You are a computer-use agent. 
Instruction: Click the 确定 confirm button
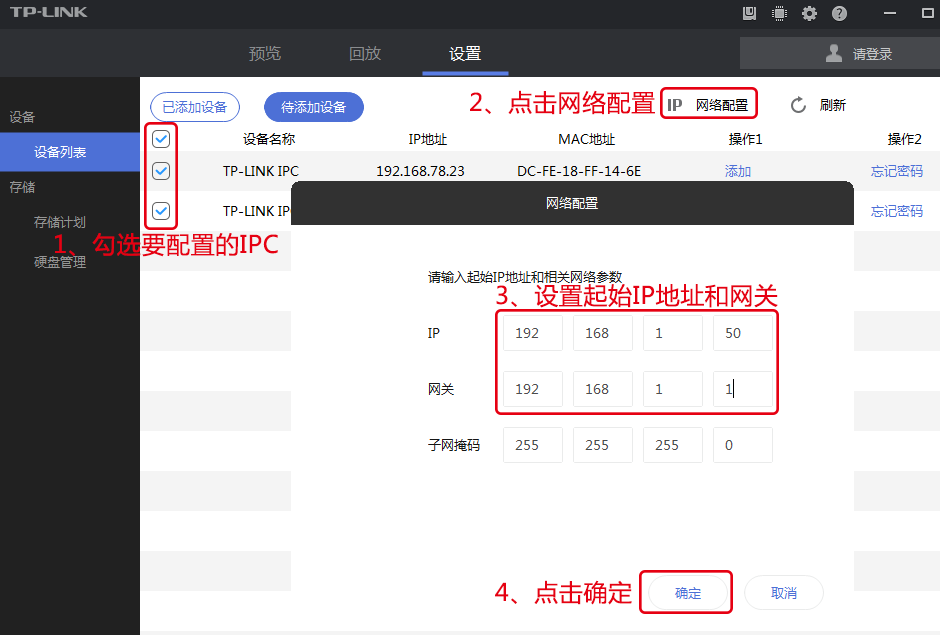[686, 592]
